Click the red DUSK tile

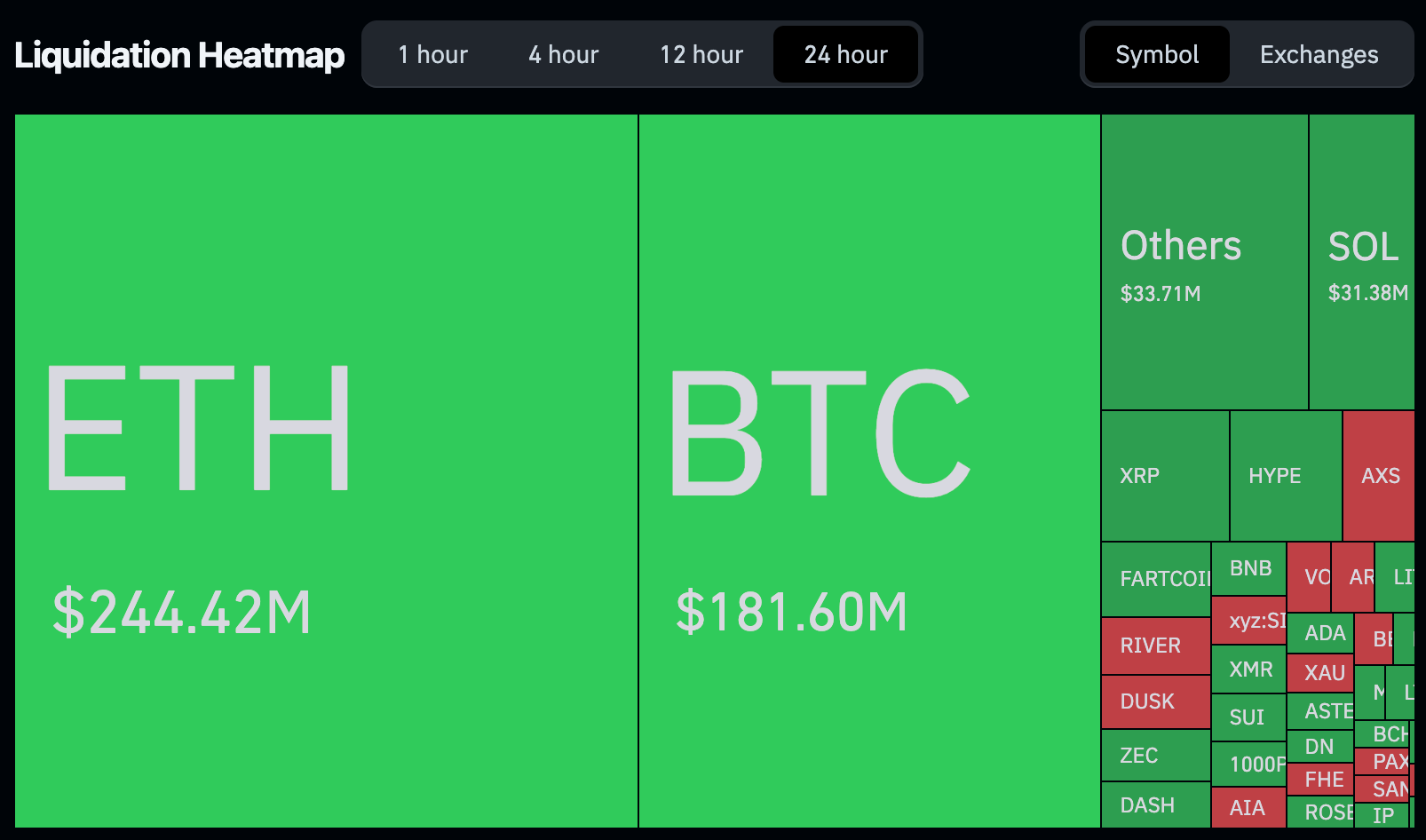click(1155, 701)
